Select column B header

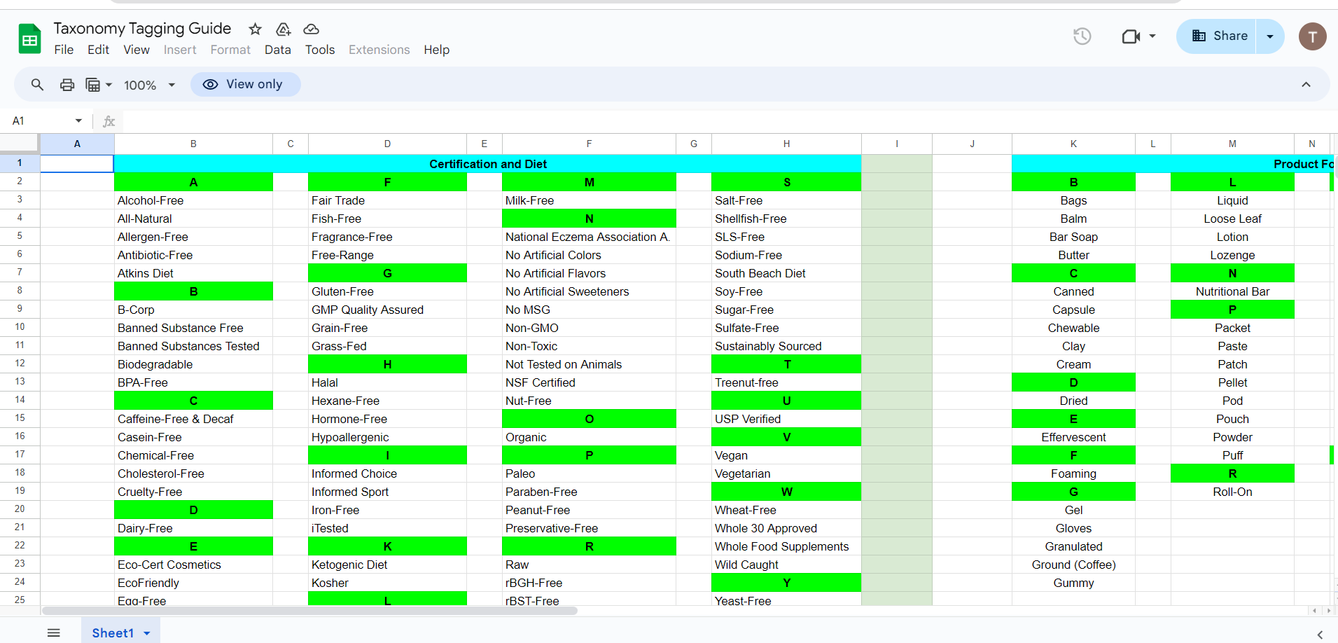tap(193, 144)
